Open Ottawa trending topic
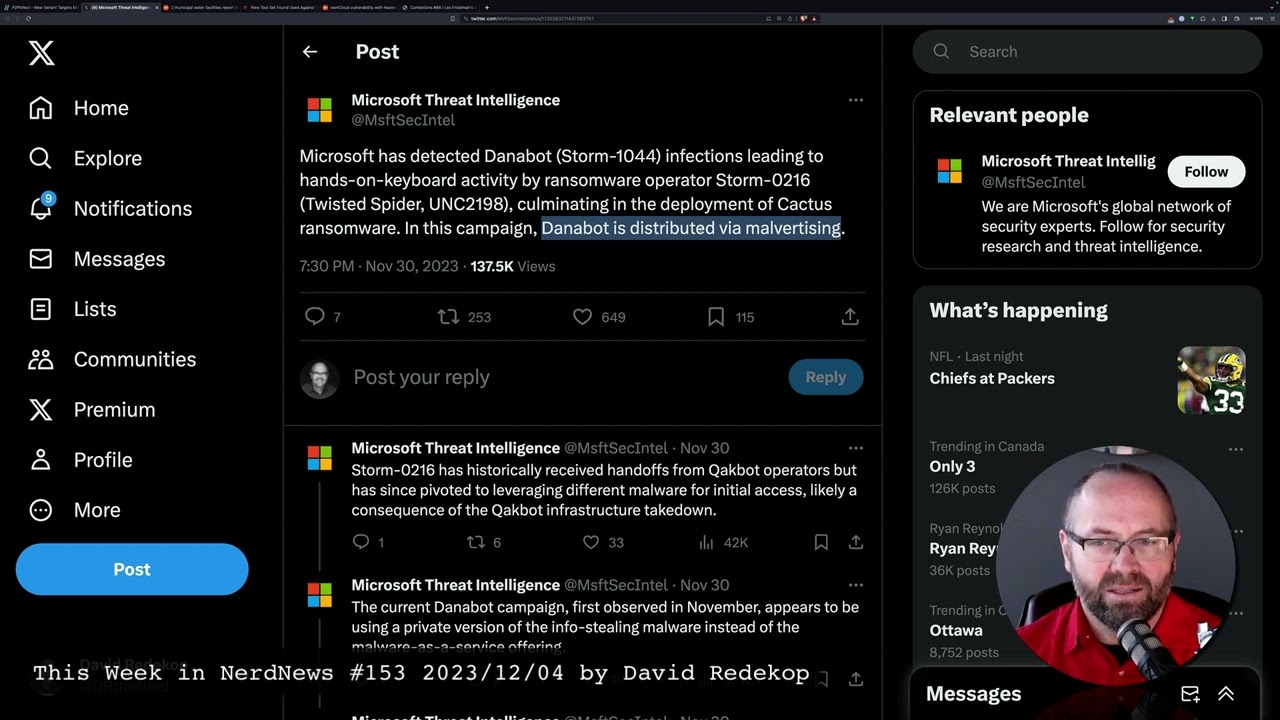This screenshot has height=720, width=1280. pyautogui.click(x=956, y=630)
